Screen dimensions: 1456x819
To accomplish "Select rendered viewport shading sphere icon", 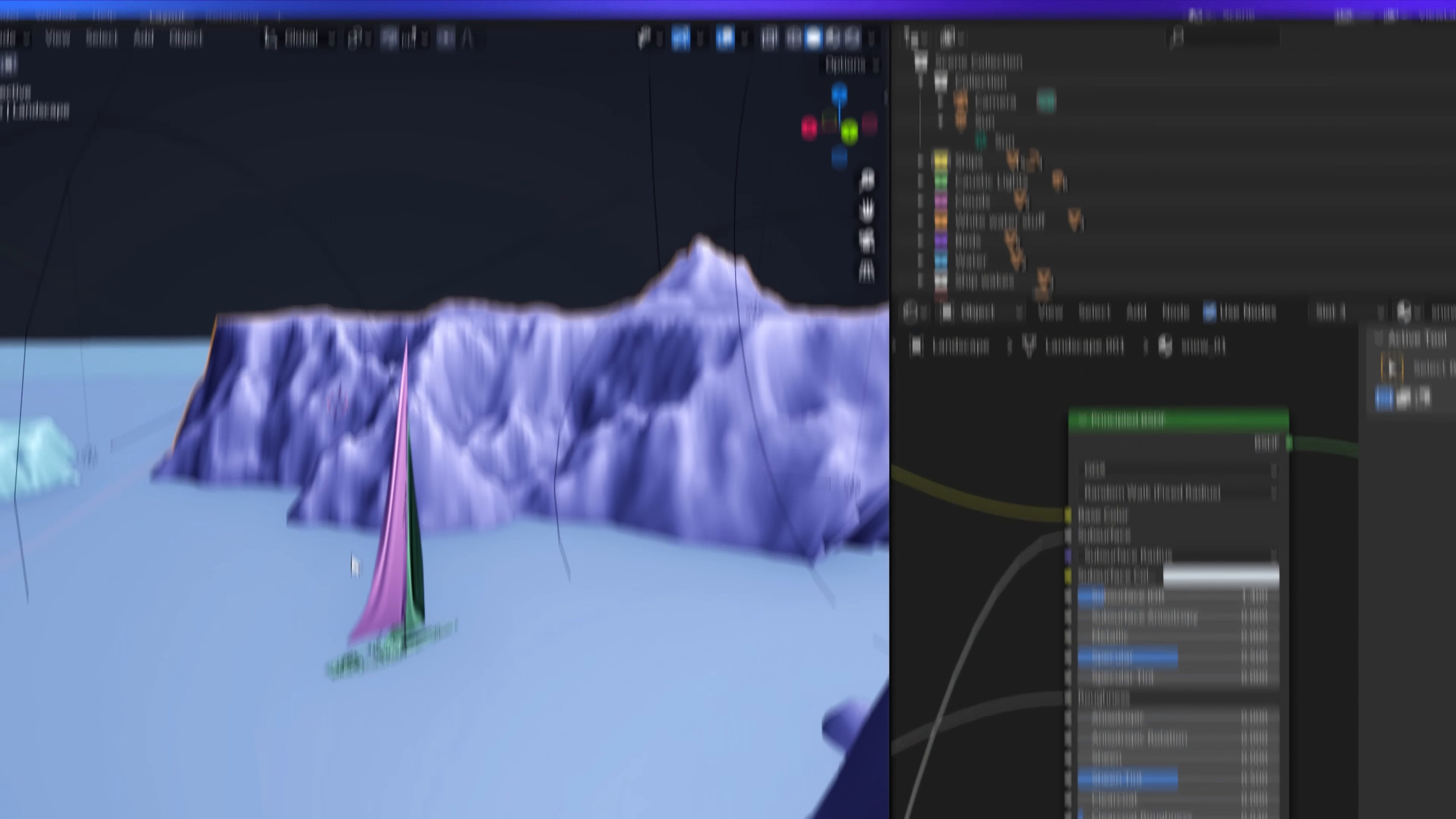I will 852,38.
